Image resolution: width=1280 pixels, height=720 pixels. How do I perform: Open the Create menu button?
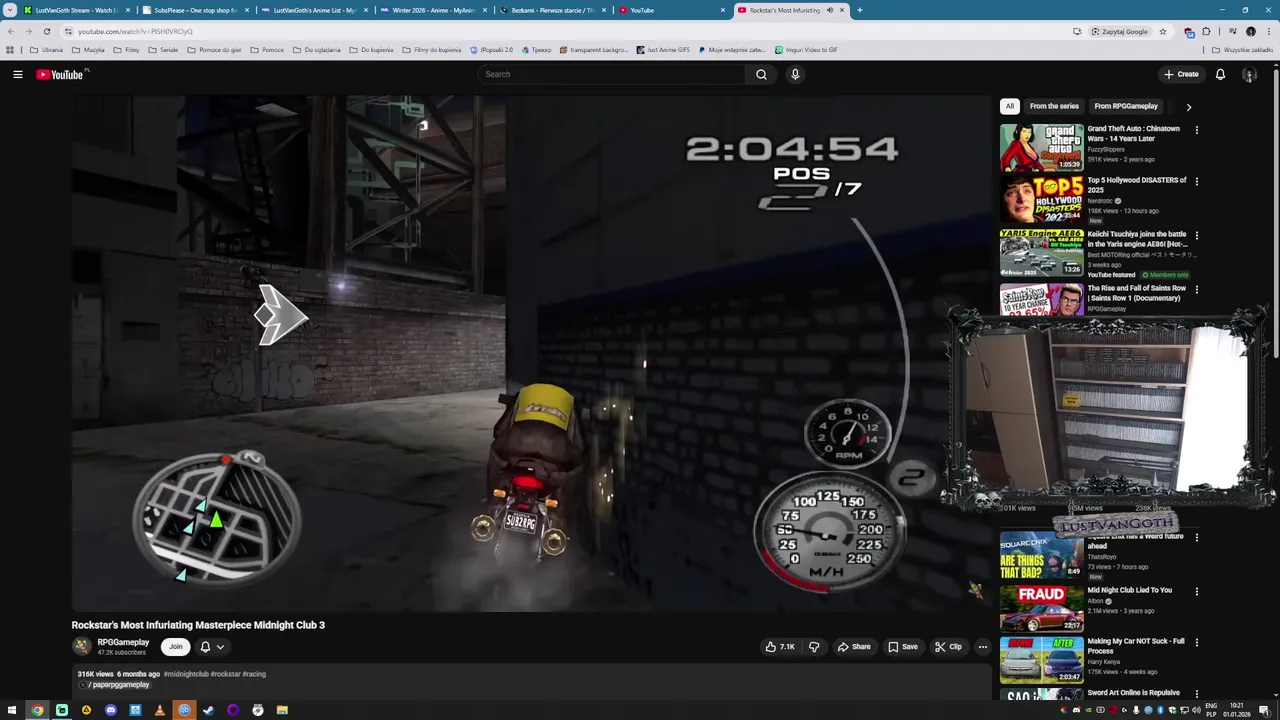(1181, 74)
